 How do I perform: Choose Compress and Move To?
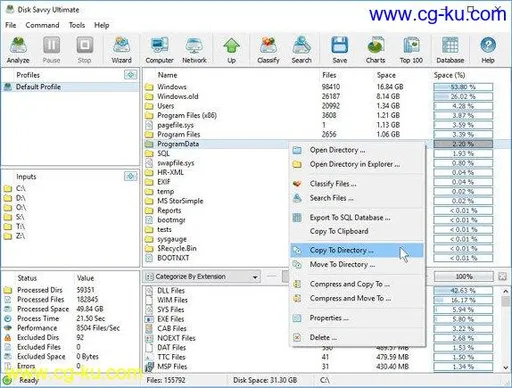pyautogui.click(x=357, y=298)
